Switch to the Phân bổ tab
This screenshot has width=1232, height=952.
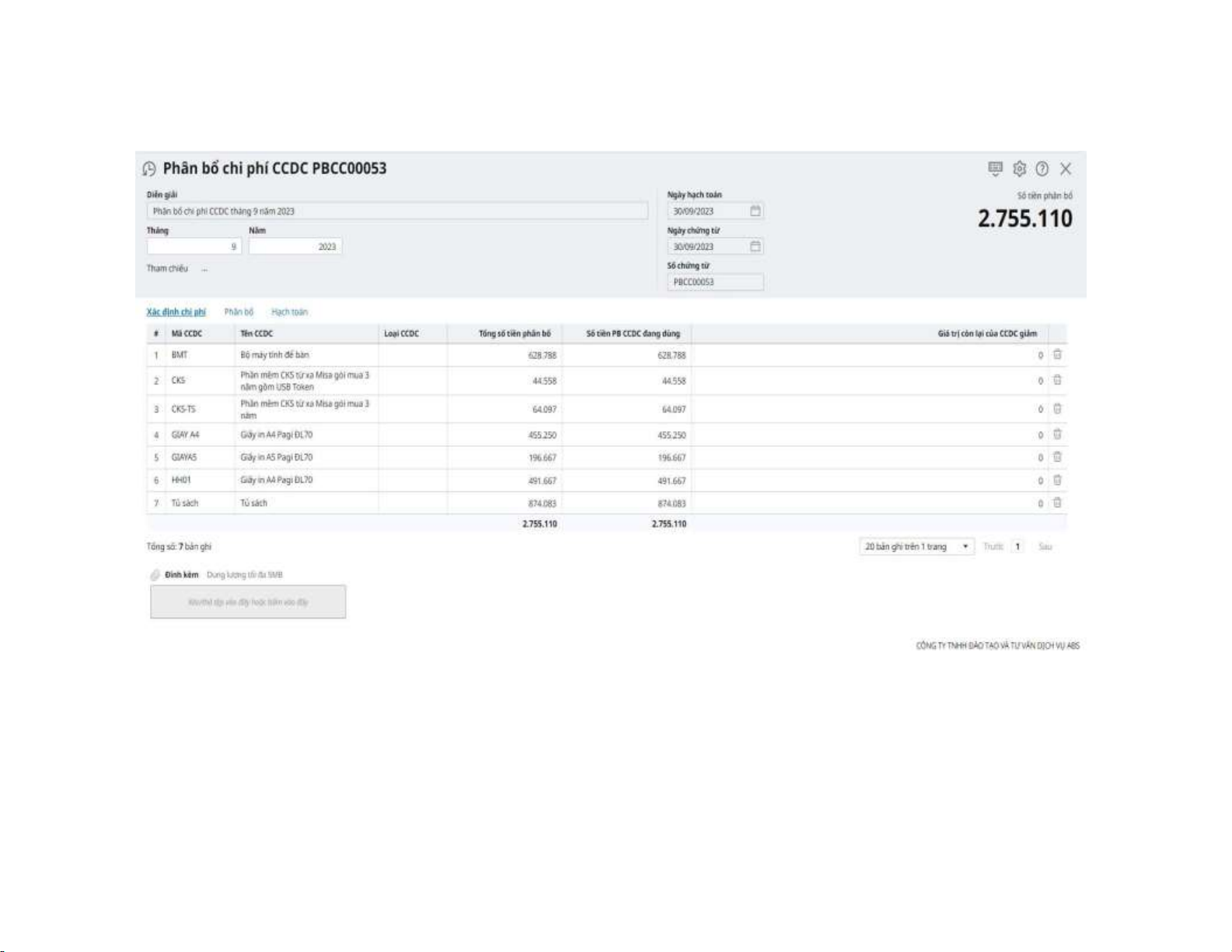coord(239,312)
